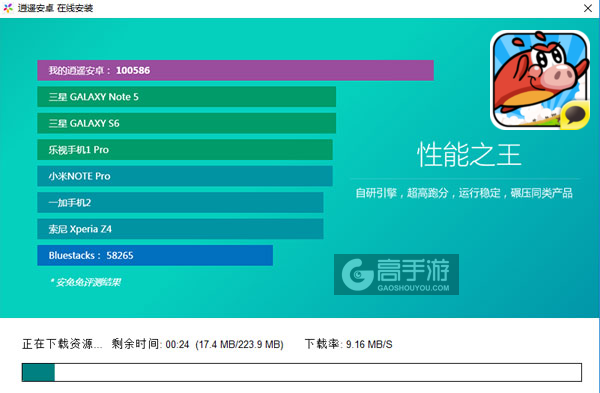Screen dimensions: 600x393
Task: Select the 一加手机2 bar
Action: [x=180, y=202]
